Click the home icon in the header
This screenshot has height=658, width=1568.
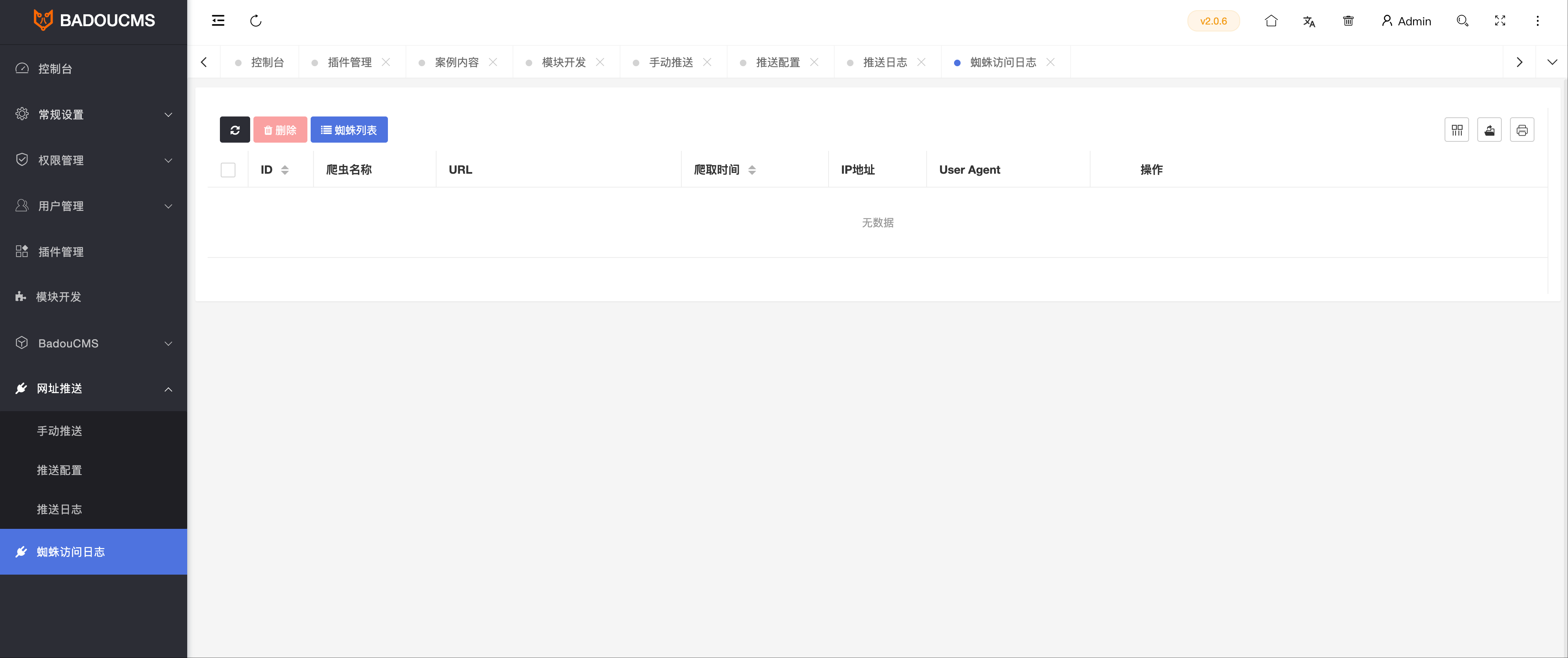coord(1271,20)
